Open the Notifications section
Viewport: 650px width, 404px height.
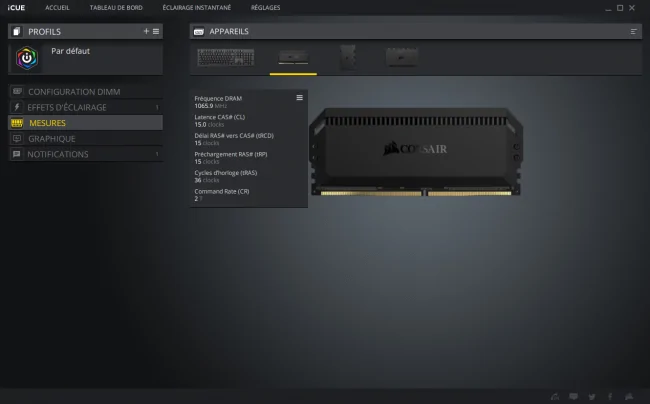tap(85, 154)
